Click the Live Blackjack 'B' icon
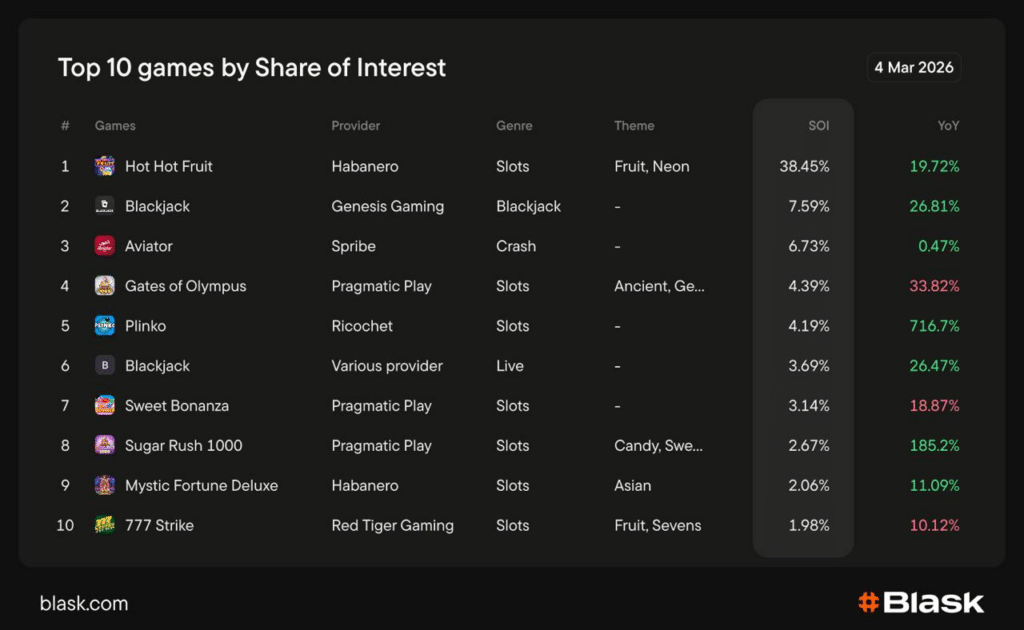The height and width of the screenshot is (630, 1024). coord(104,366)
